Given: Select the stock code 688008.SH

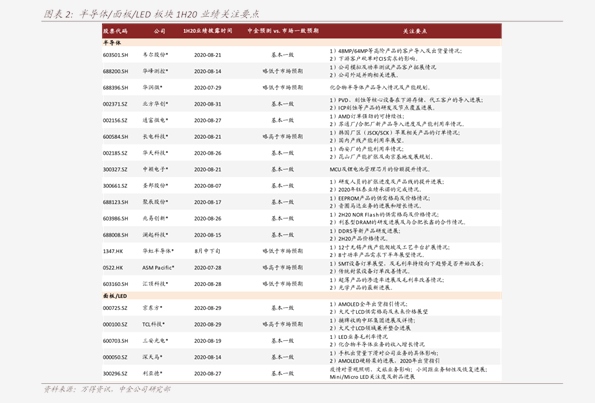Looking at the screenshot, I should [115, 235].
